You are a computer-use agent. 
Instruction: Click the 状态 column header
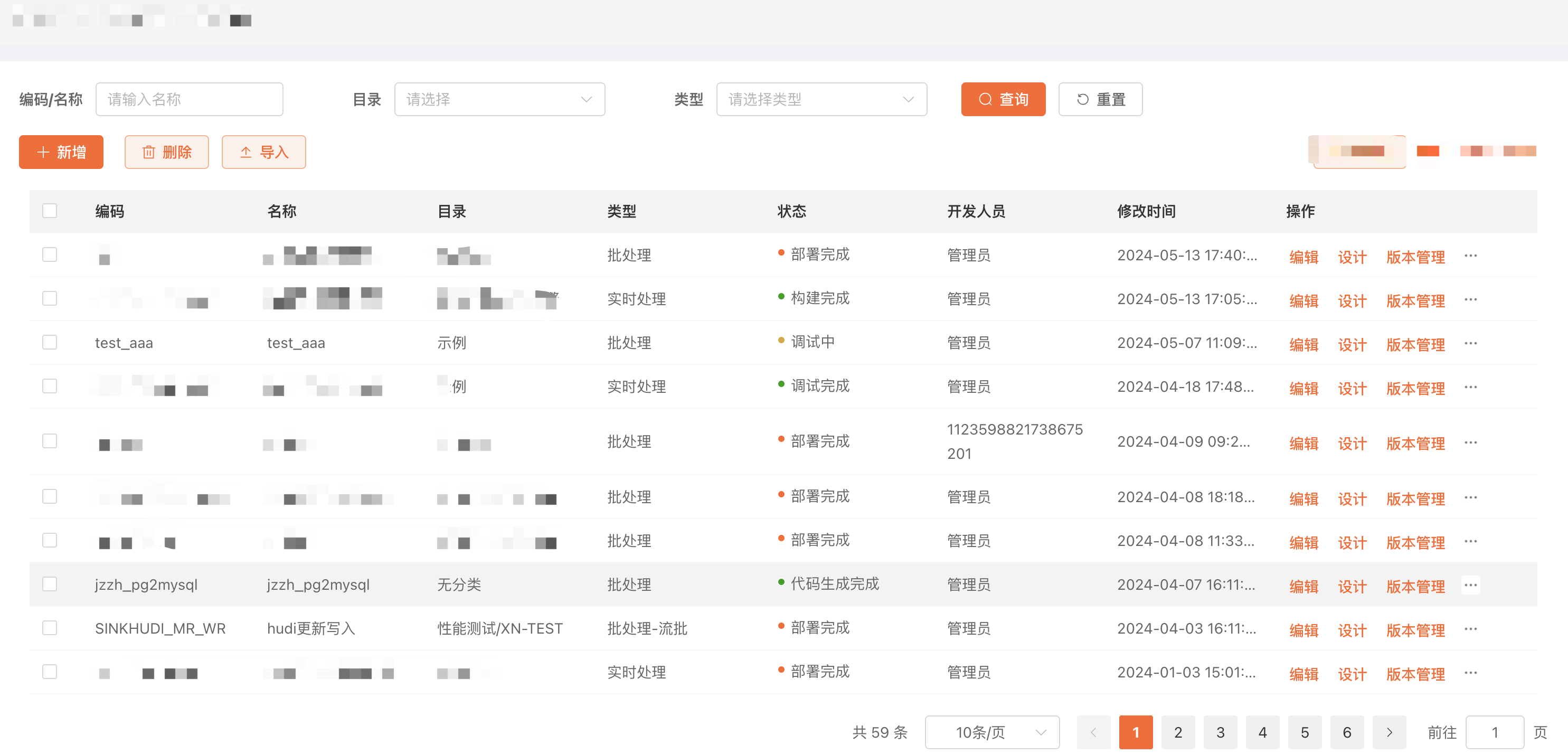[791, 211]
